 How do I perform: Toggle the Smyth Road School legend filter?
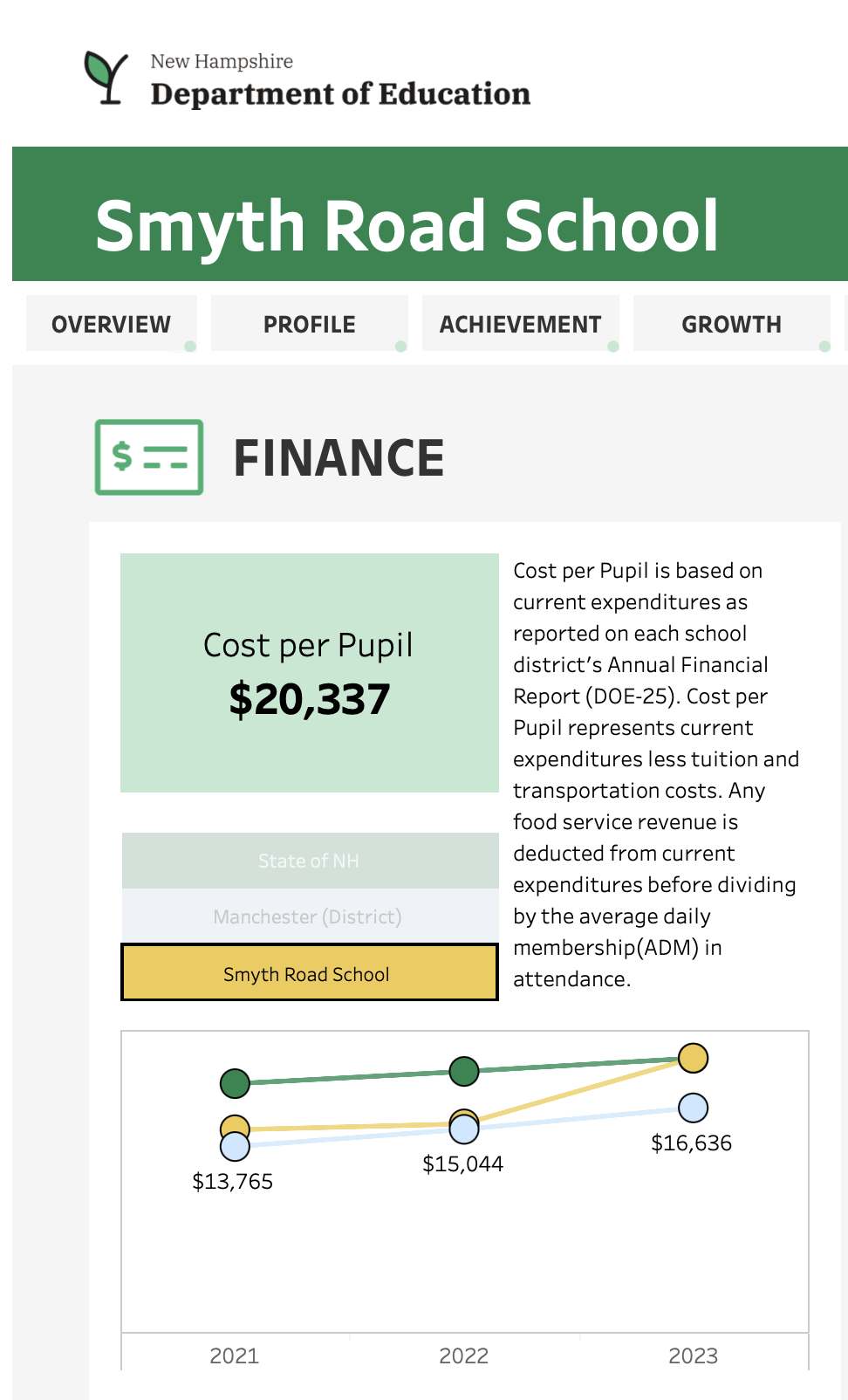[309, 974]
